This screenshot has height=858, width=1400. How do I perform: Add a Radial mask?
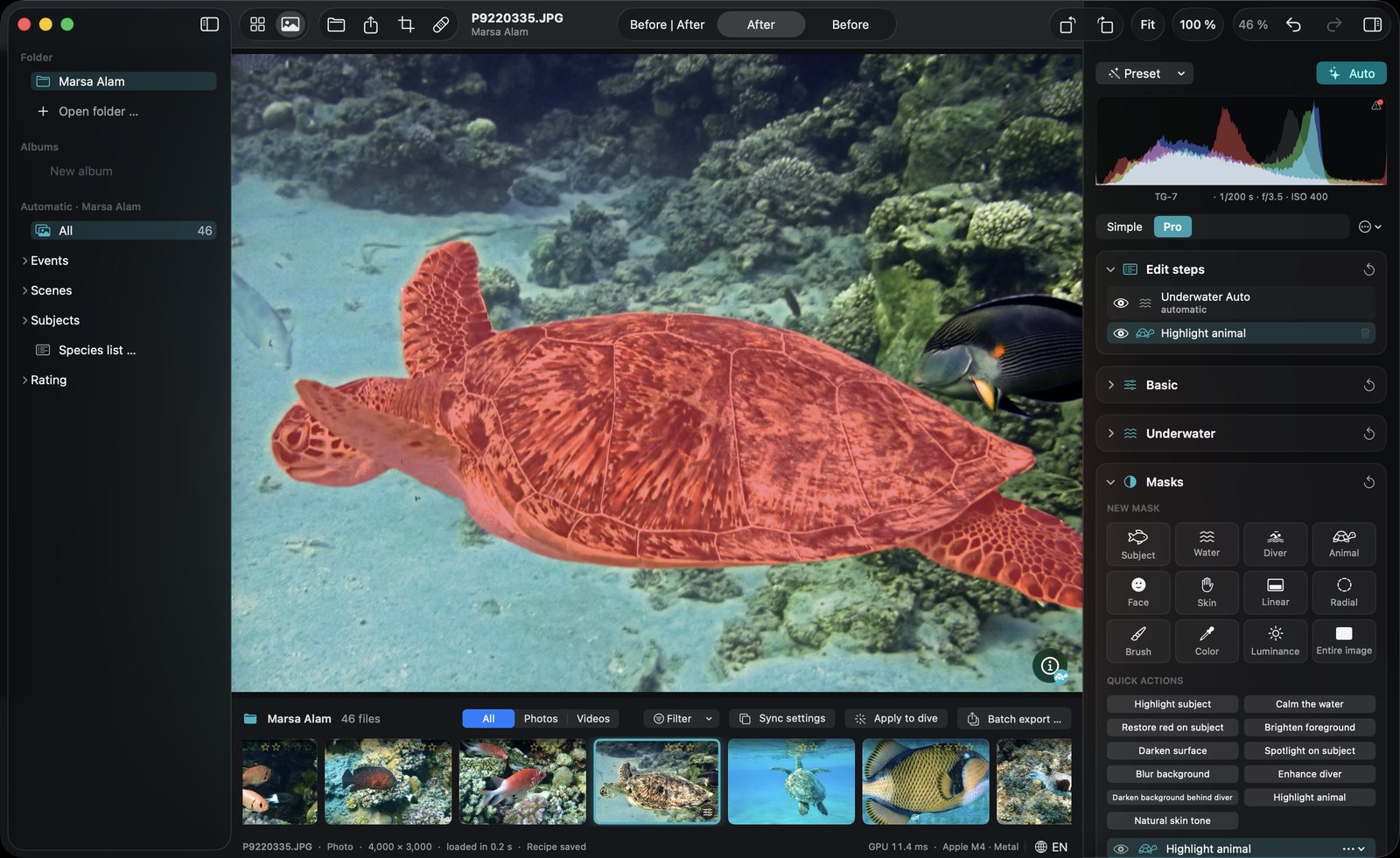coord(1344,592)
